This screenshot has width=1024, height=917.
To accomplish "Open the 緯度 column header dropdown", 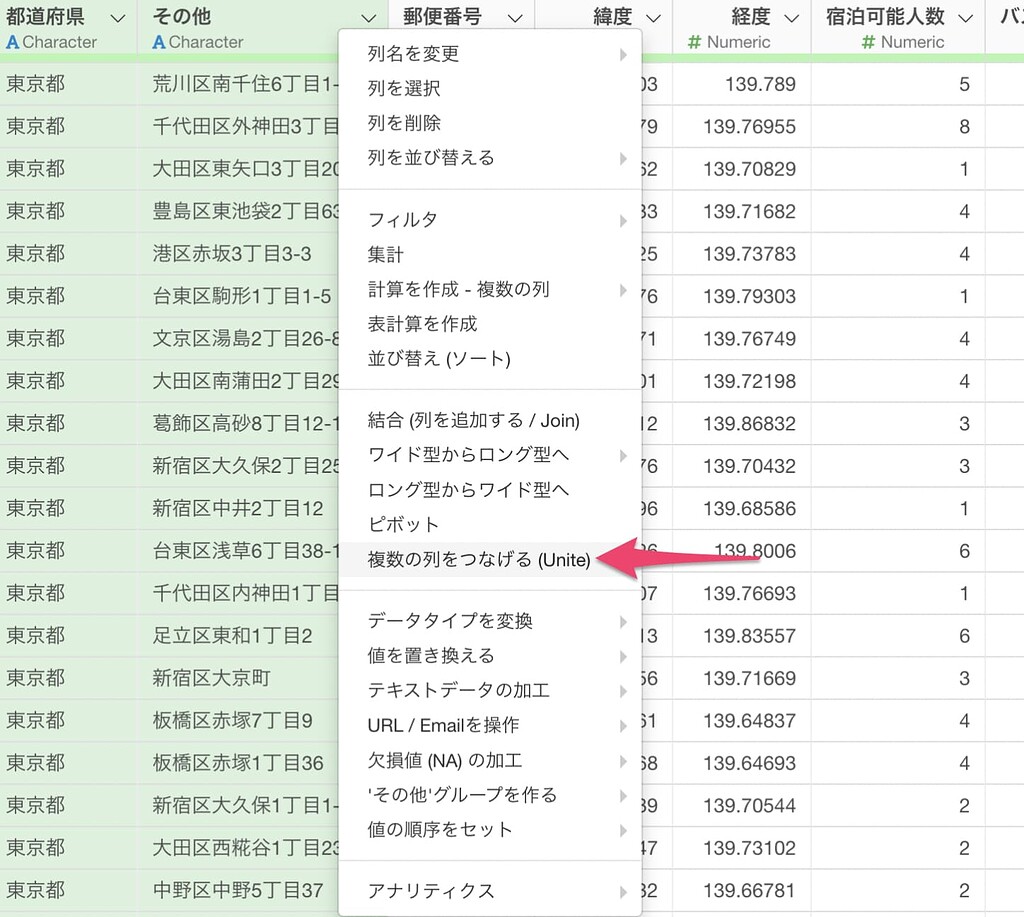I will tap(653, 16).
